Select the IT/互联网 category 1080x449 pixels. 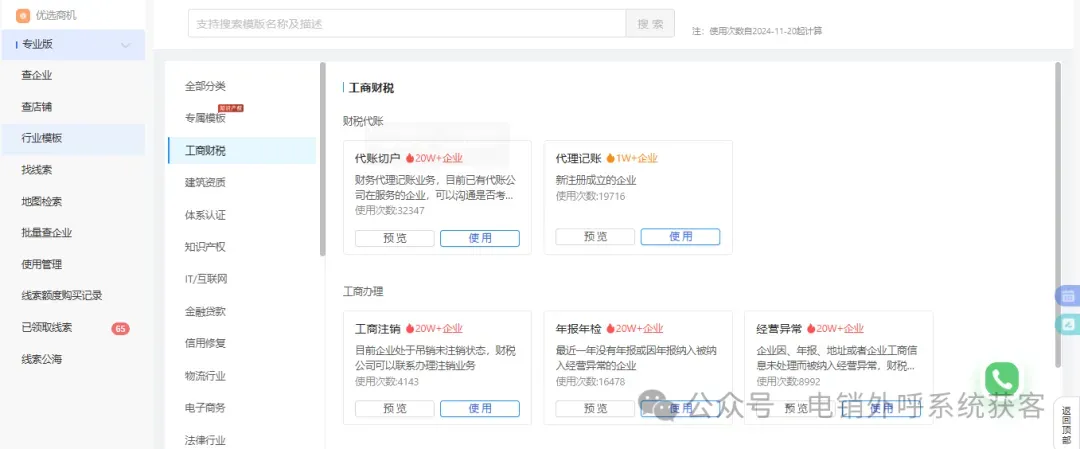[242, 279]
